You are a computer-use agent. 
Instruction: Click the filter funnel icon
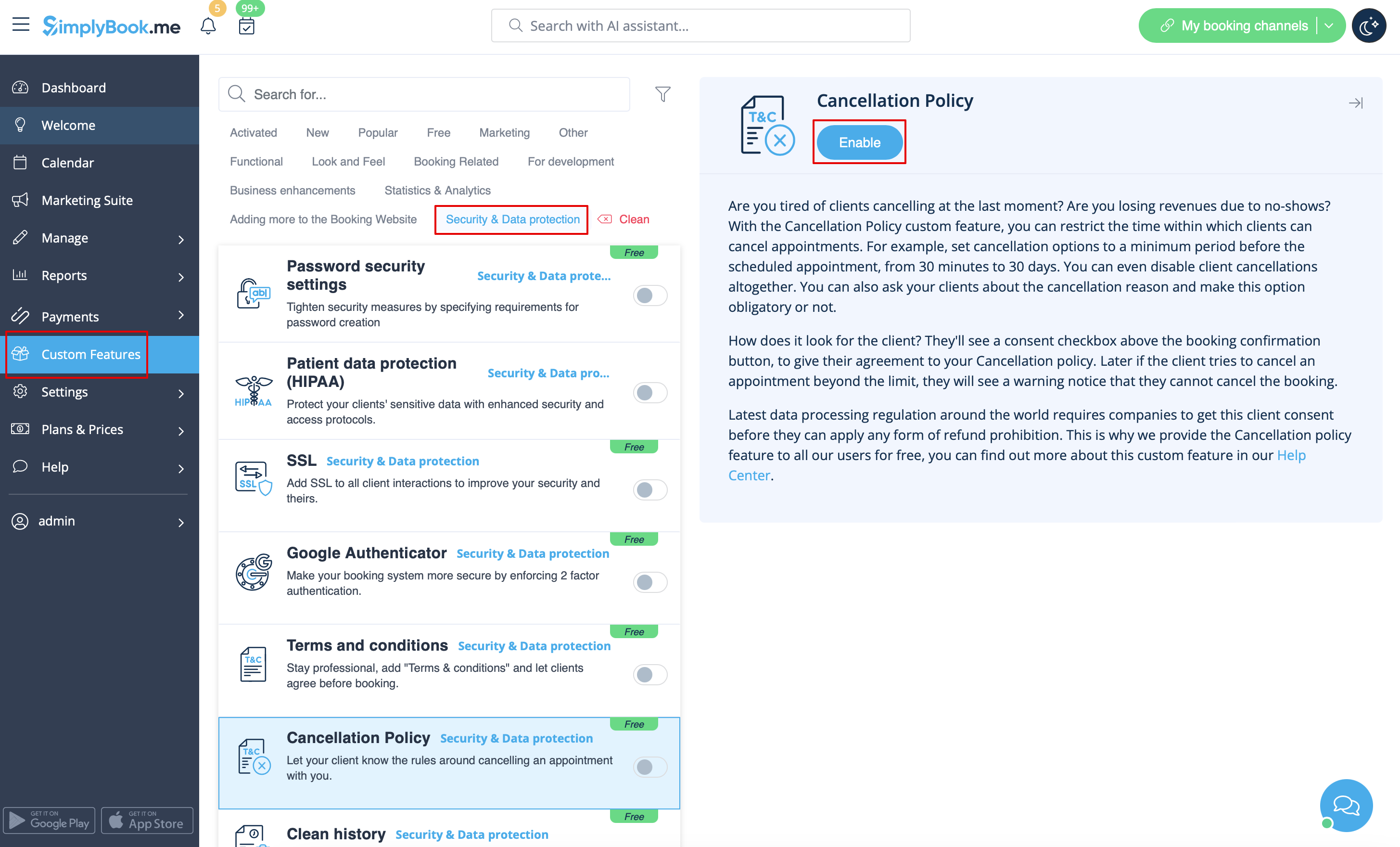(x=662, y=94)
